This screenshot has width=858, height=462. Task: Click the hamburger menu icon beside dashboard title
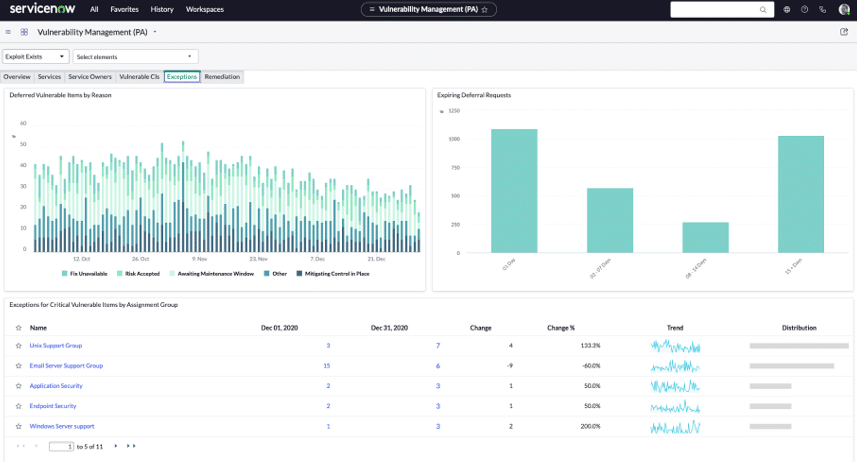(x=9, y=32)
